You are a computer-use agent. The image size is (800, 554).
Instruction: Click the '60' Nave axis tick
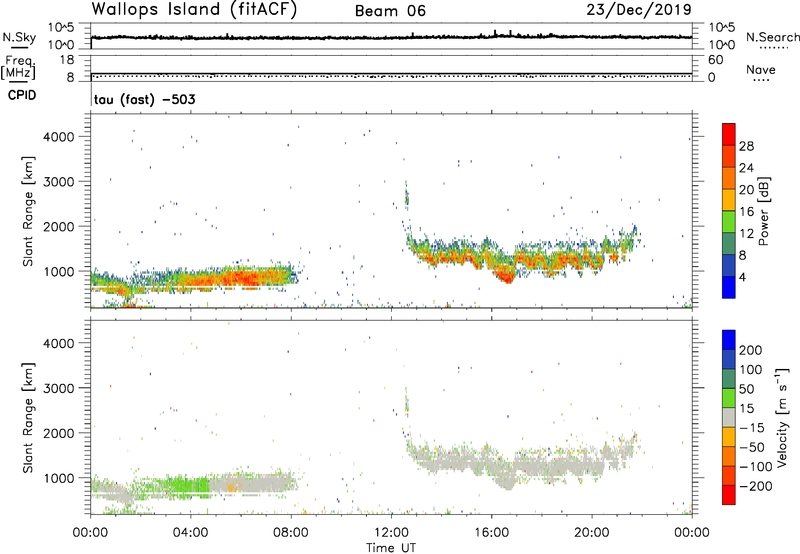coord(715,60)
